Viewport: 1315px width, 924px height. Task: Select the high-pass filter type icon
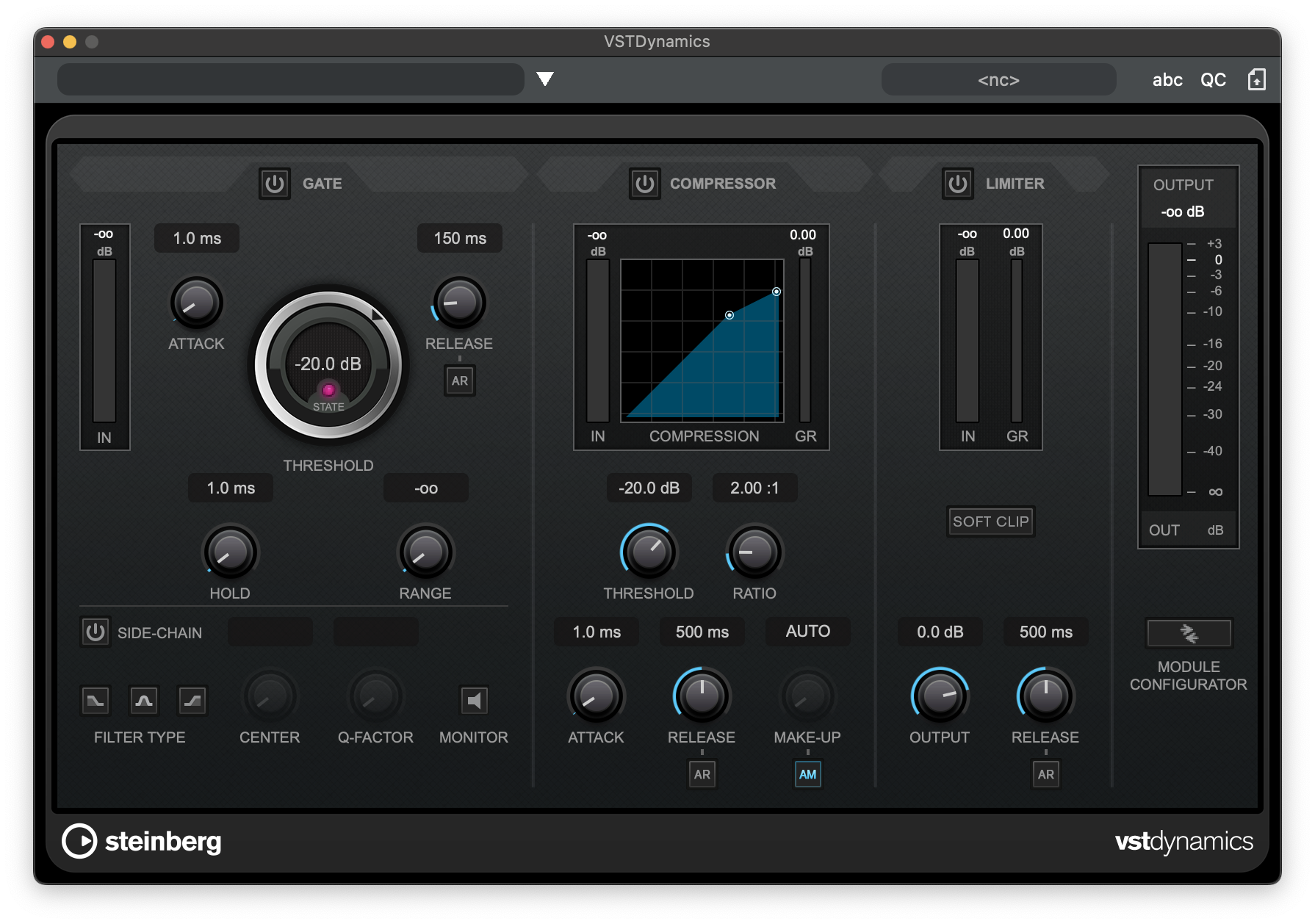point(192,701)
